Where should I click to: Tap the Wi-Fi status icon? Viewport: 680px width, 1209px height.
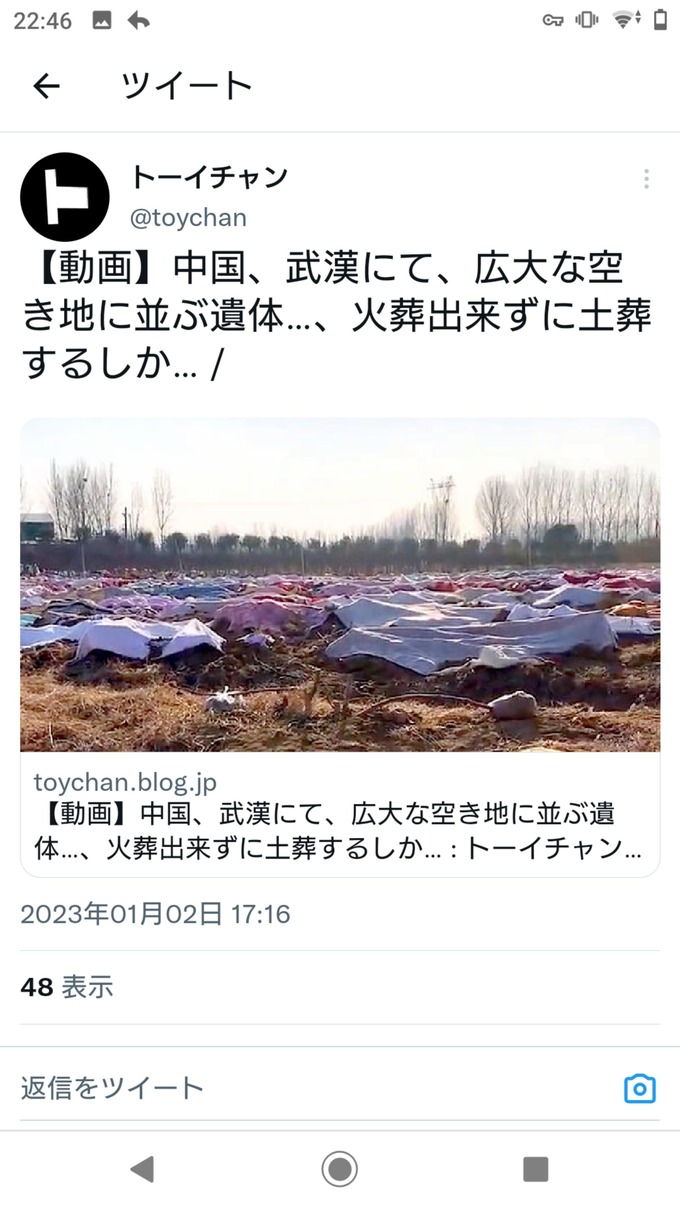(626, 20)
